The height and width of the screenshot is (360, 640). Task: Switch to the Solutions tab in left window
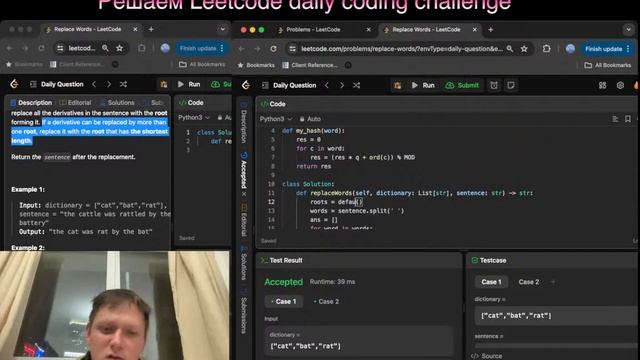point(117,102)
